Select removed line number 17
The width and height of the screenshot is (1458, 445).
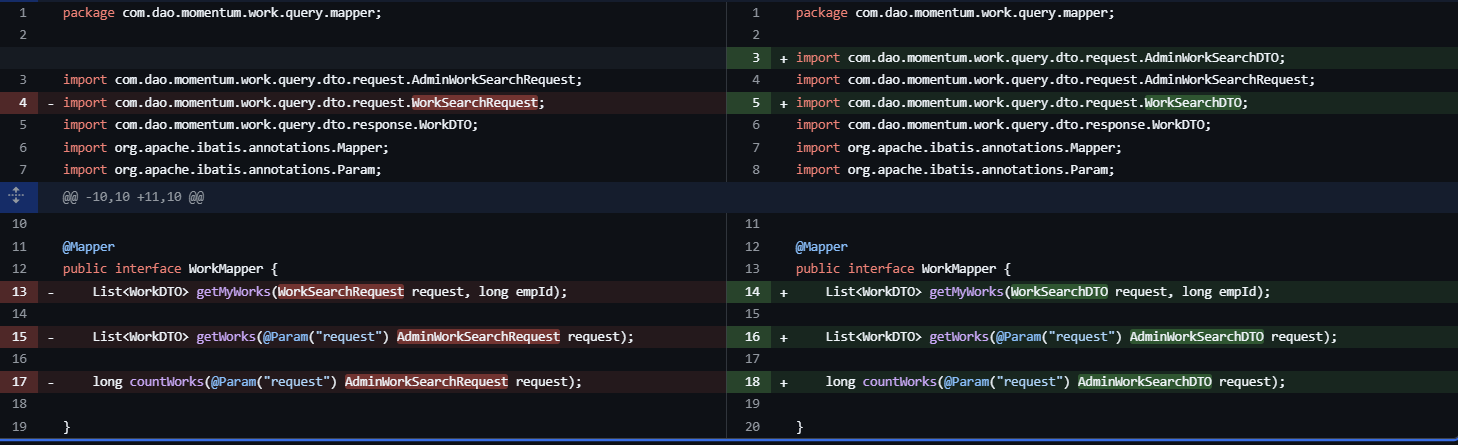(21, 382)
